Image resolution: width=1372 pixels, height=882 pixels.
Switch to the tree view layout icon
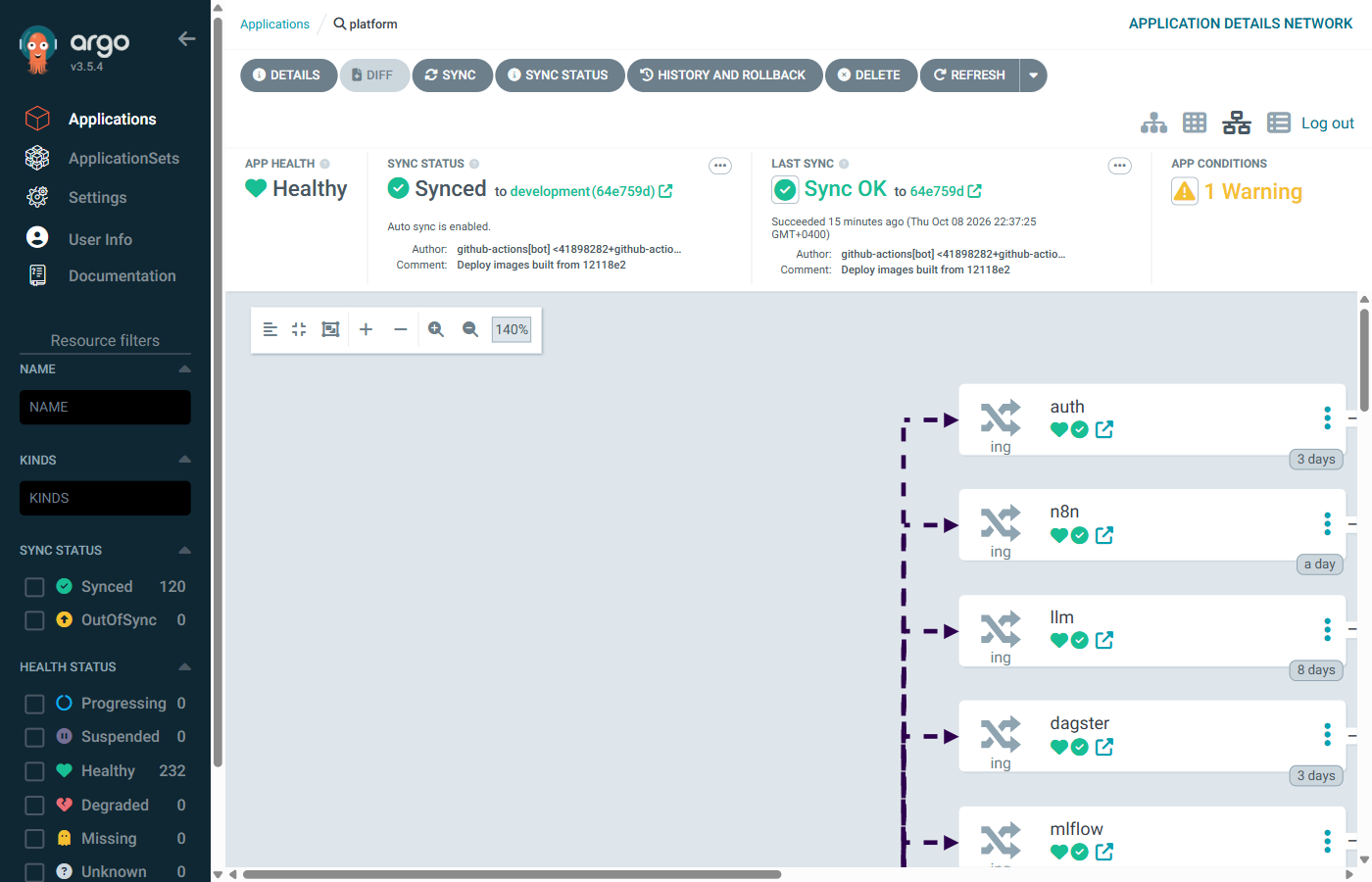1153,122
